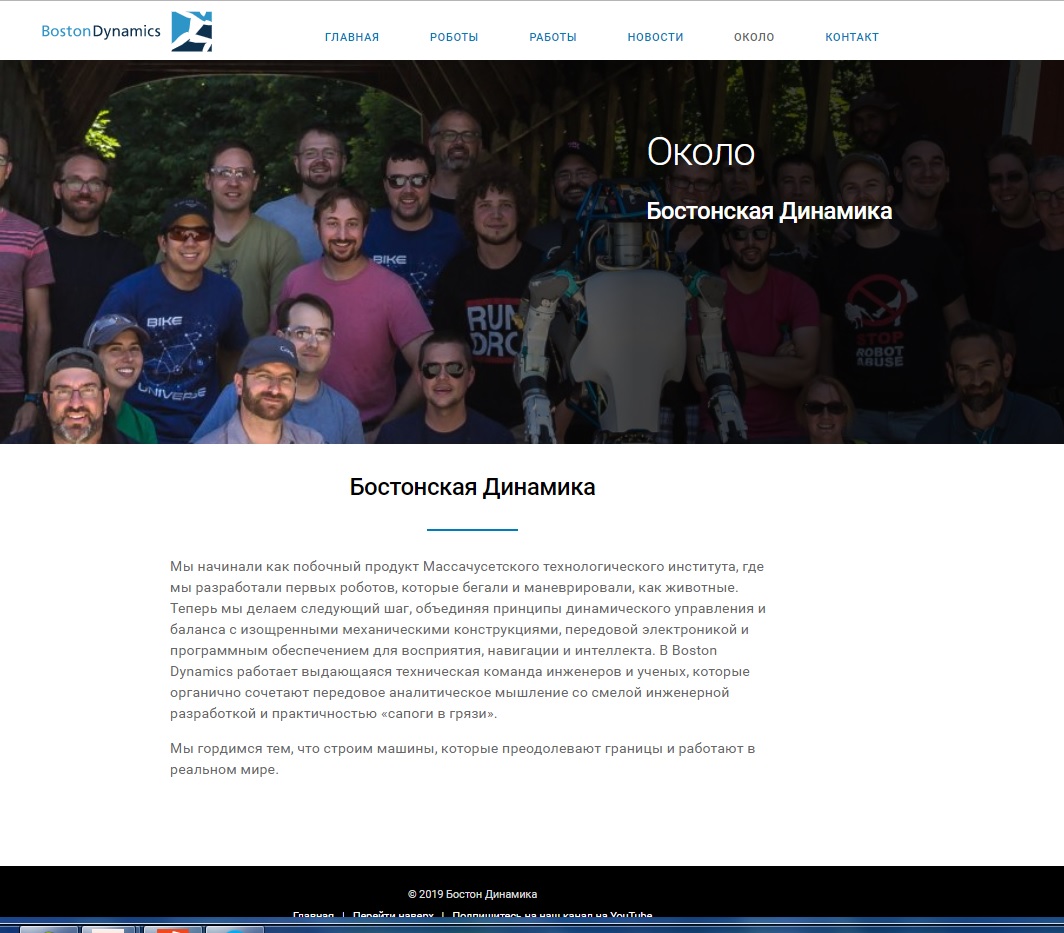Click the paragraph starting 'Мы начинали как побочный'
The width and height of the screenshot is (1064, 933).
tap(468, 640)
